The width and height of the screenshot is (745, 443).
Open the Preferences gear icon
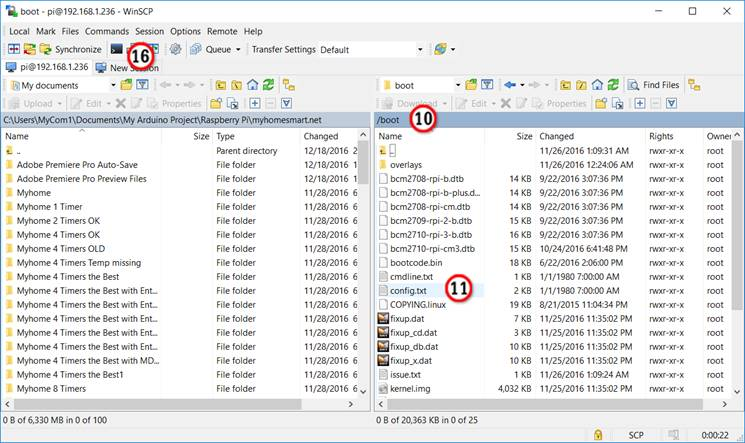pyautogui.click(x=175, y=49)
